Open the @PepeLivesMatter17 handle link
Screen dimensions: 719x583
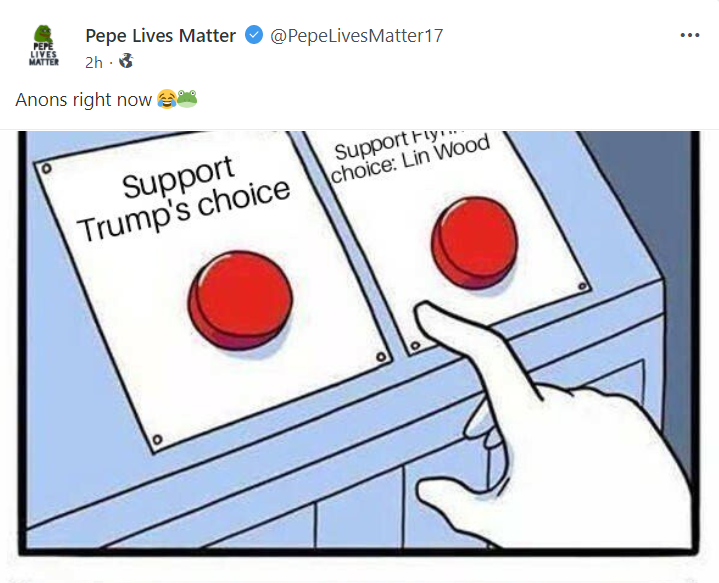[x=357, y=36]
